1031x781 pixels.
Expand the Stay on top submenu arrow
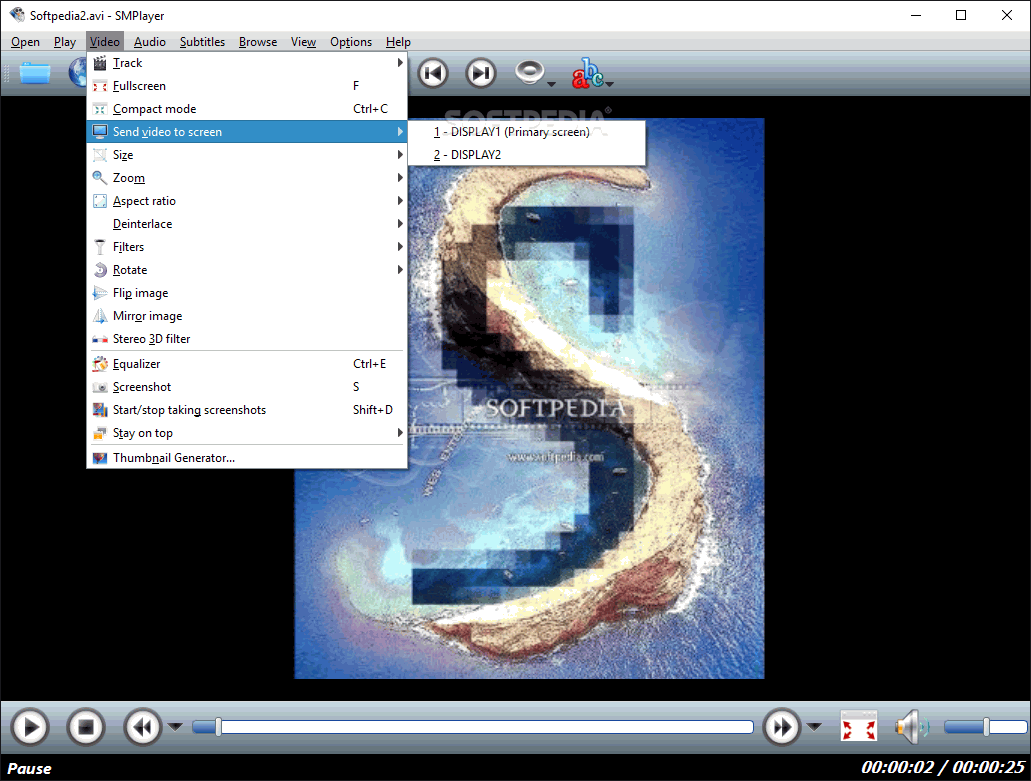pos(400,433)
